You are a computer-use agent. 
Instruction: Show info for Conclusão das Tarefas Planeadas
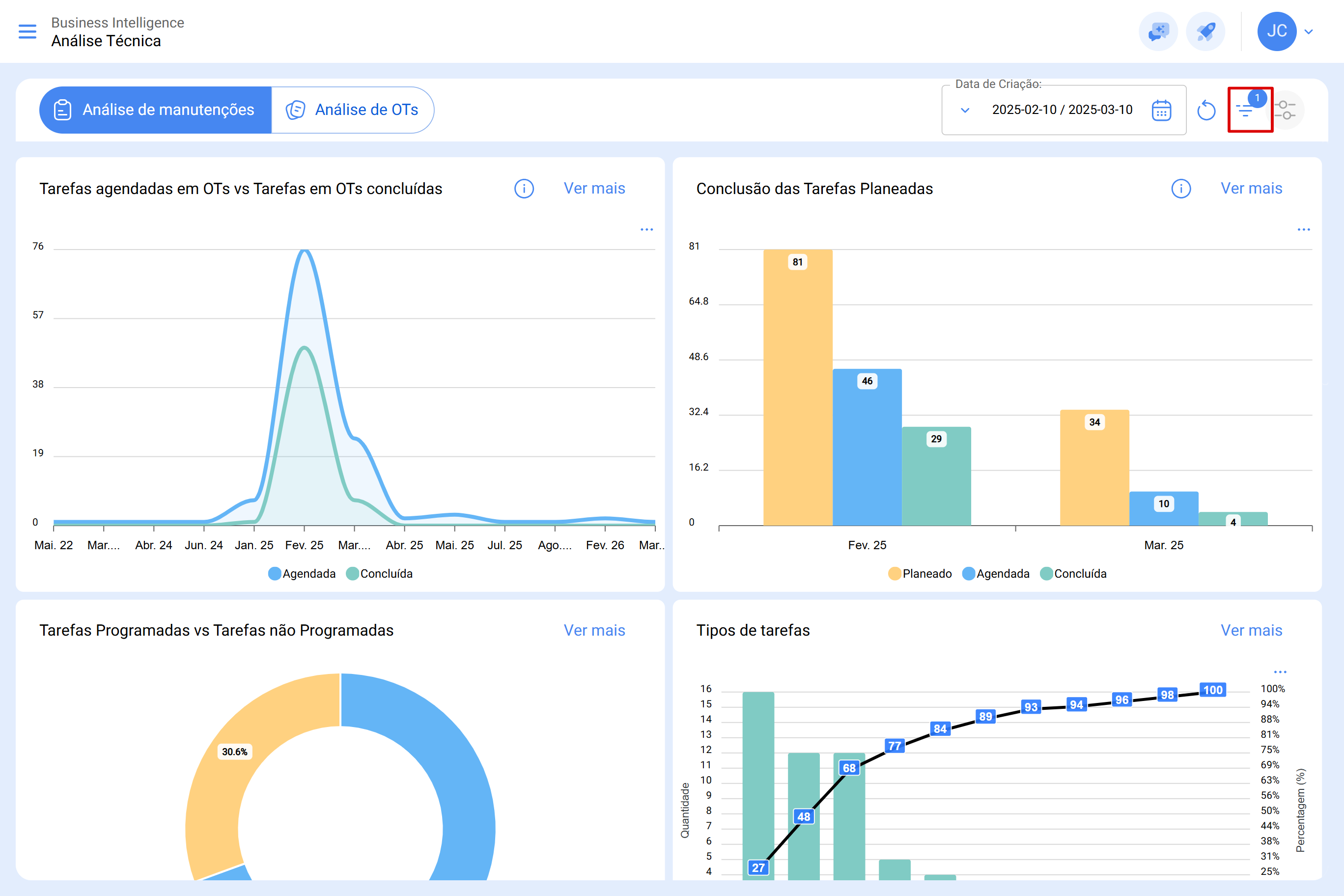tap(1181, 189)
